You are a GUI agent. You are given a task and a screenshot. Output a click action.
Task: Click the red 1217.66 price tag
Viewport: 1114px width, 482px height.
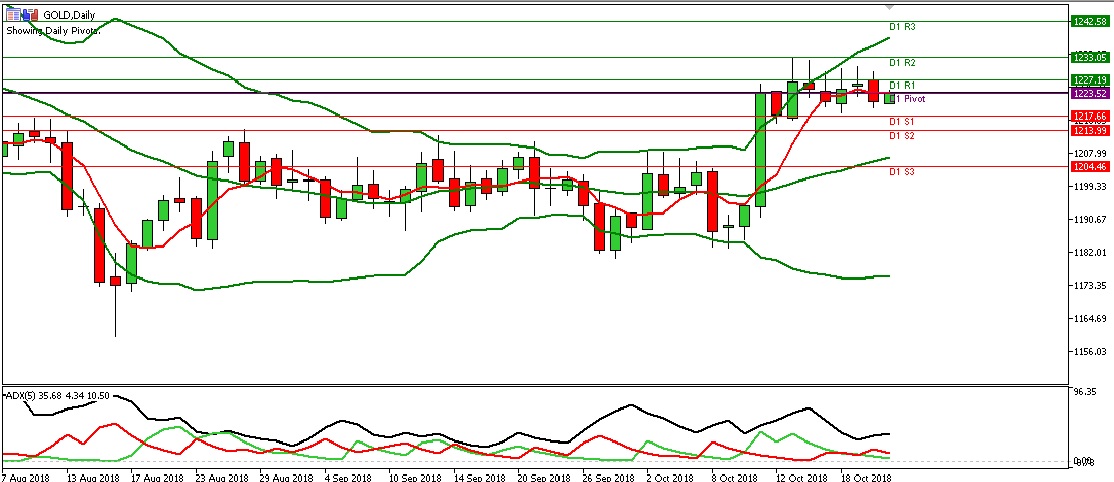point(1091,116)
